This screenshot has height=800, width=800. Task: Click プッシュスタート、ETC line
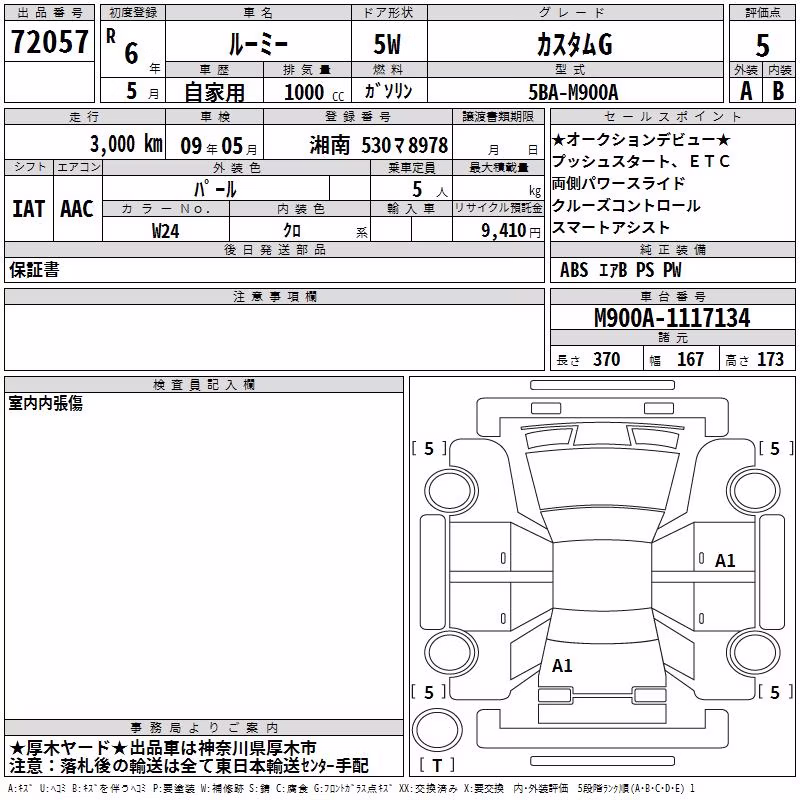point(641,161)
